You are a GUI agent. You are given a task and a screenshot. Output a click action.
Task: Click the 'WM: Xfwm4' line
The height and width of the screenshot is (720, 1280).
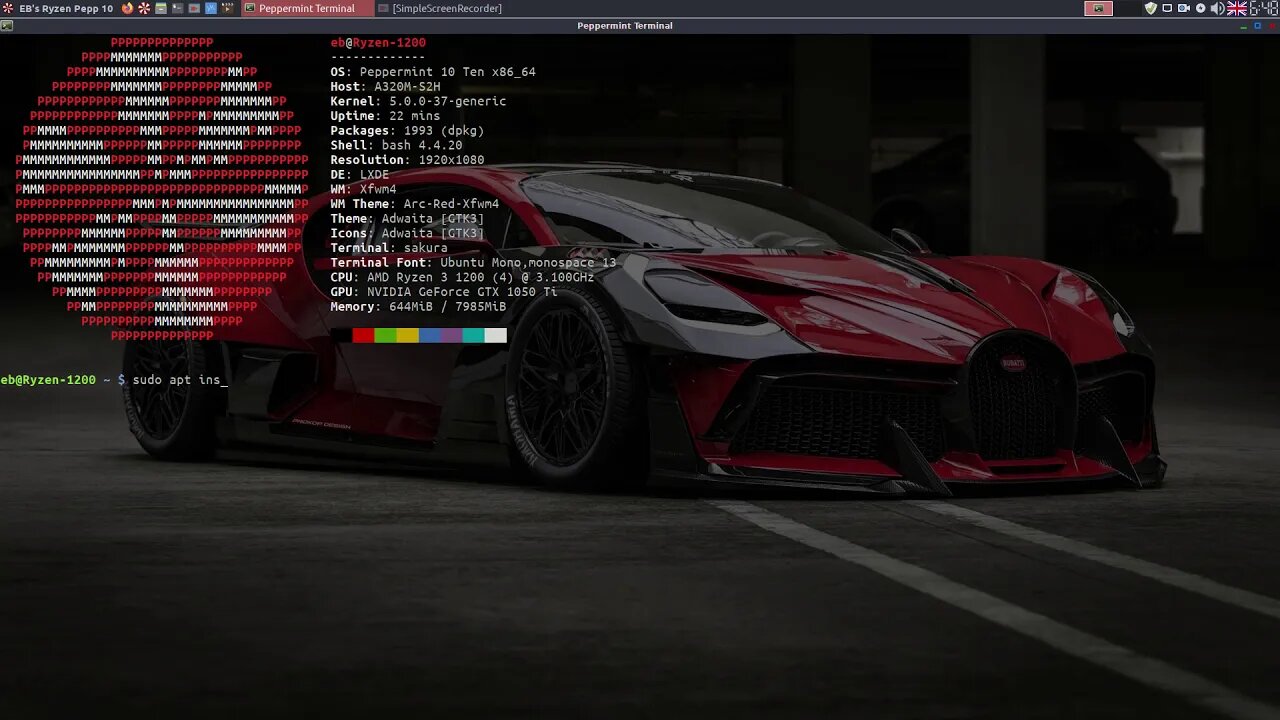coord(363,189)
